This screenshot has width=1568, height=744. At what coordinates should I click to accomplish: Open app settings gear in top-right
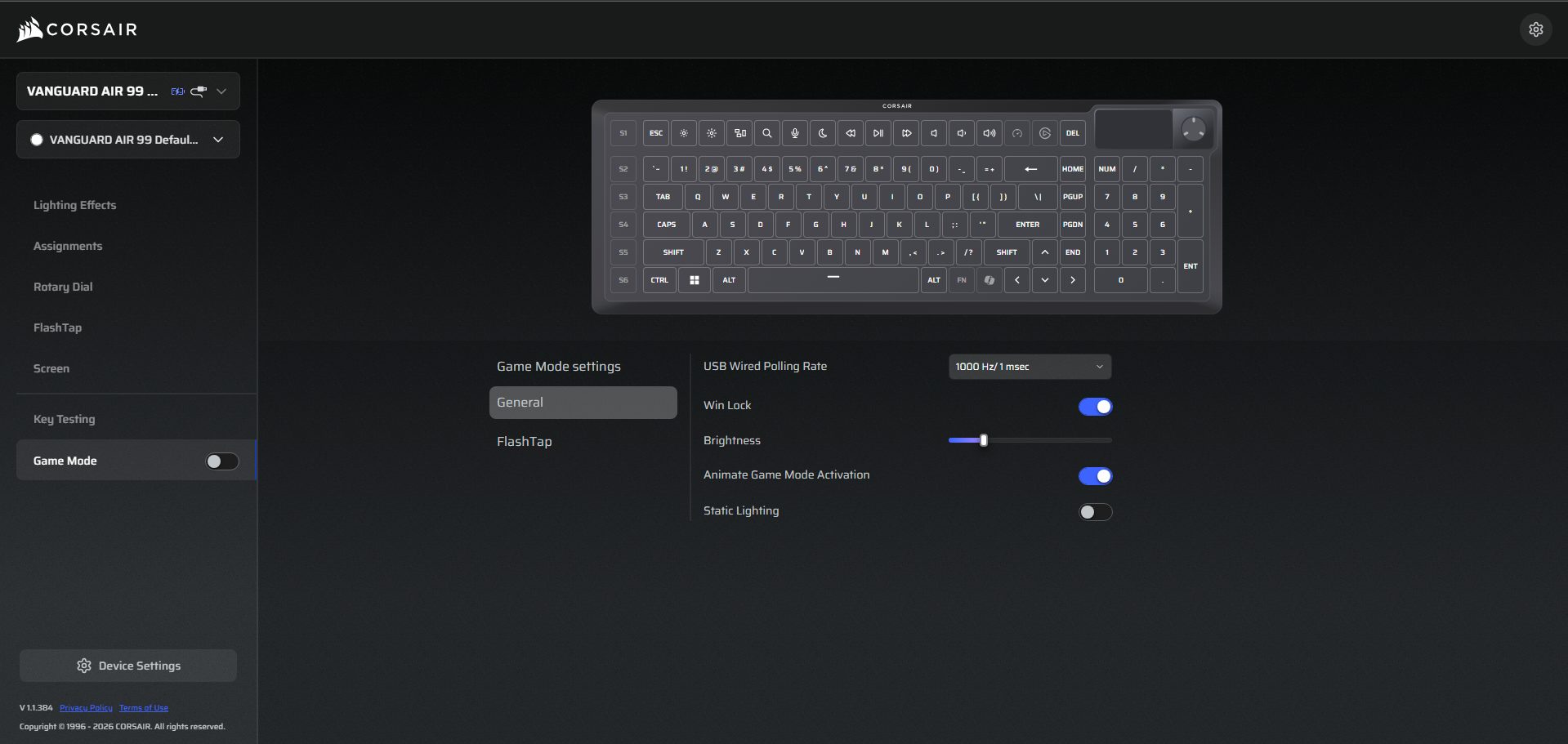point(1535,29)
